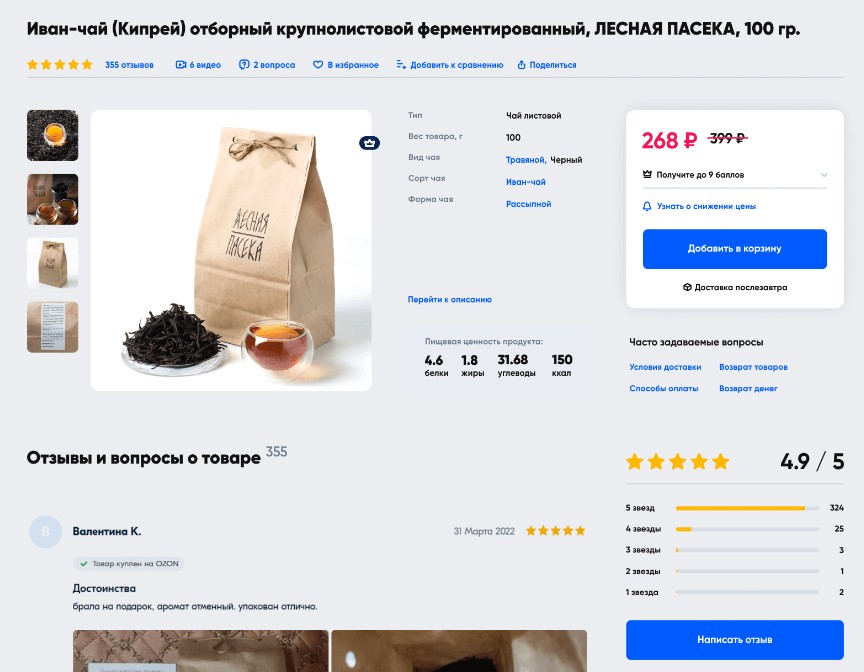Screen dimensions: 864x672
Task: Select the thumbnail showing the package back label
Action: point(52,327)
